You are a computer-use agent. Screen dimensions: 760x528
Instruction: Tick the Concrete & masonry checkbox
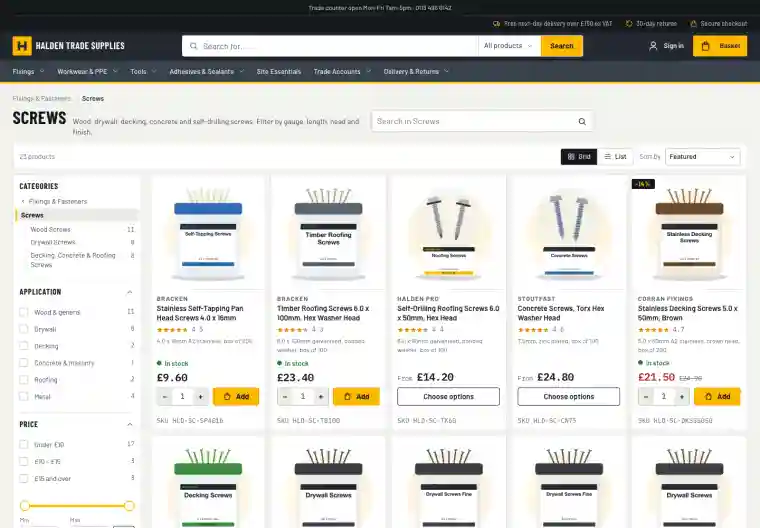[23, 363]
